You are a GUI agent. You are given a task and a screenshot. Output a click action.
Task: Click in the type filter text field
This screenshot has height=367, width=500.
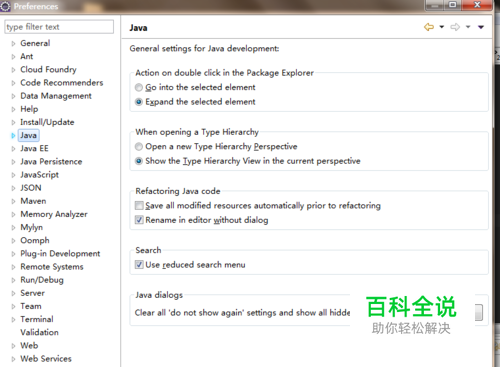59,27
